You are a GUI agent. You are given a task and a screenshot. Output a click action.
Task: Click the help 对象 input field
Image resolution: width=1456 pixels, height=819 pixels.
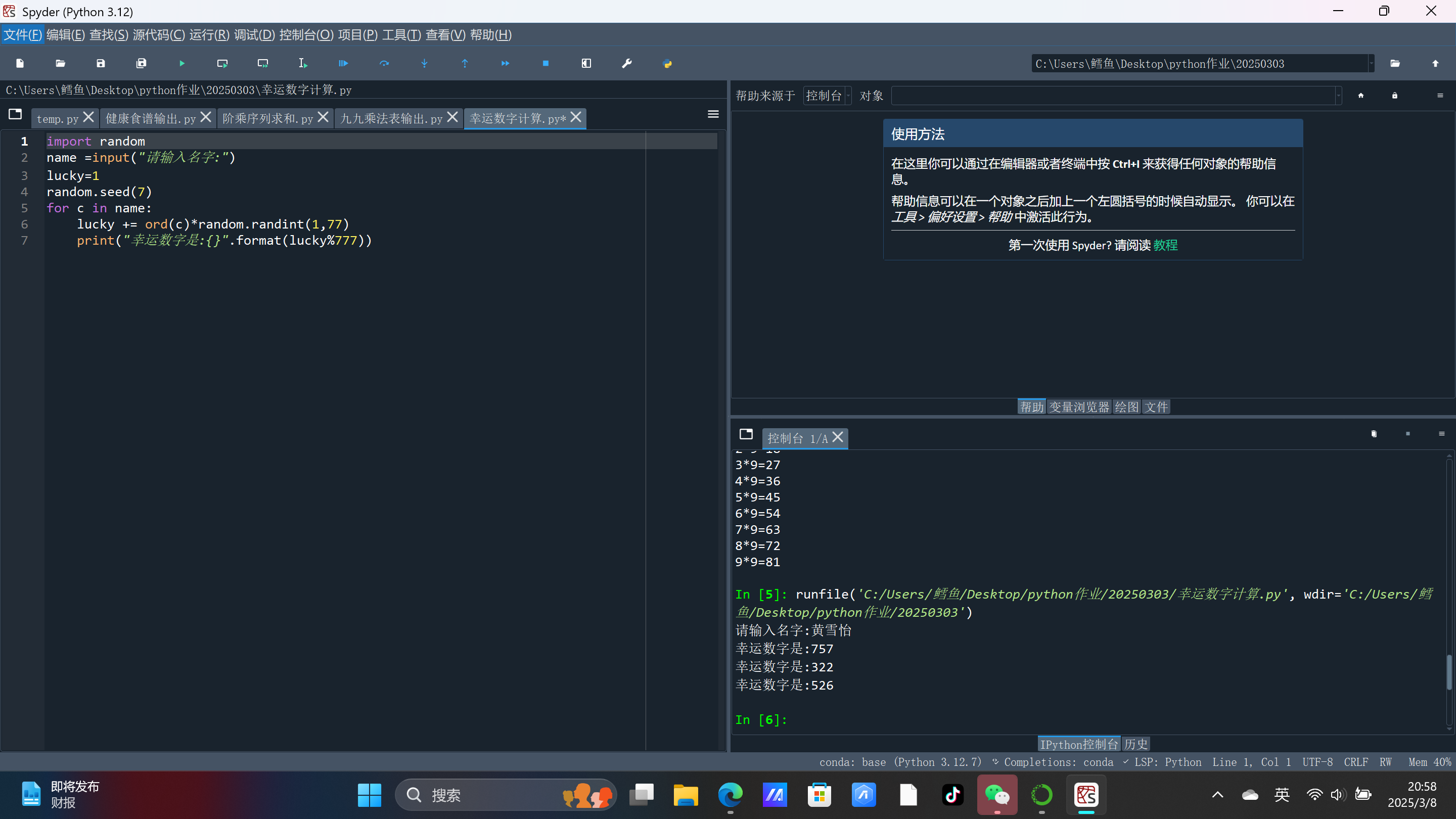[x=1112, y=96]
